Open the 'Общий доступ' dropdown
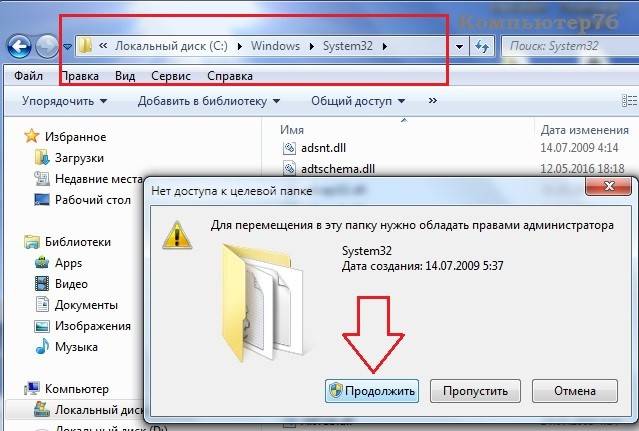This screenshot has width=639, height=431. [358, 101]
